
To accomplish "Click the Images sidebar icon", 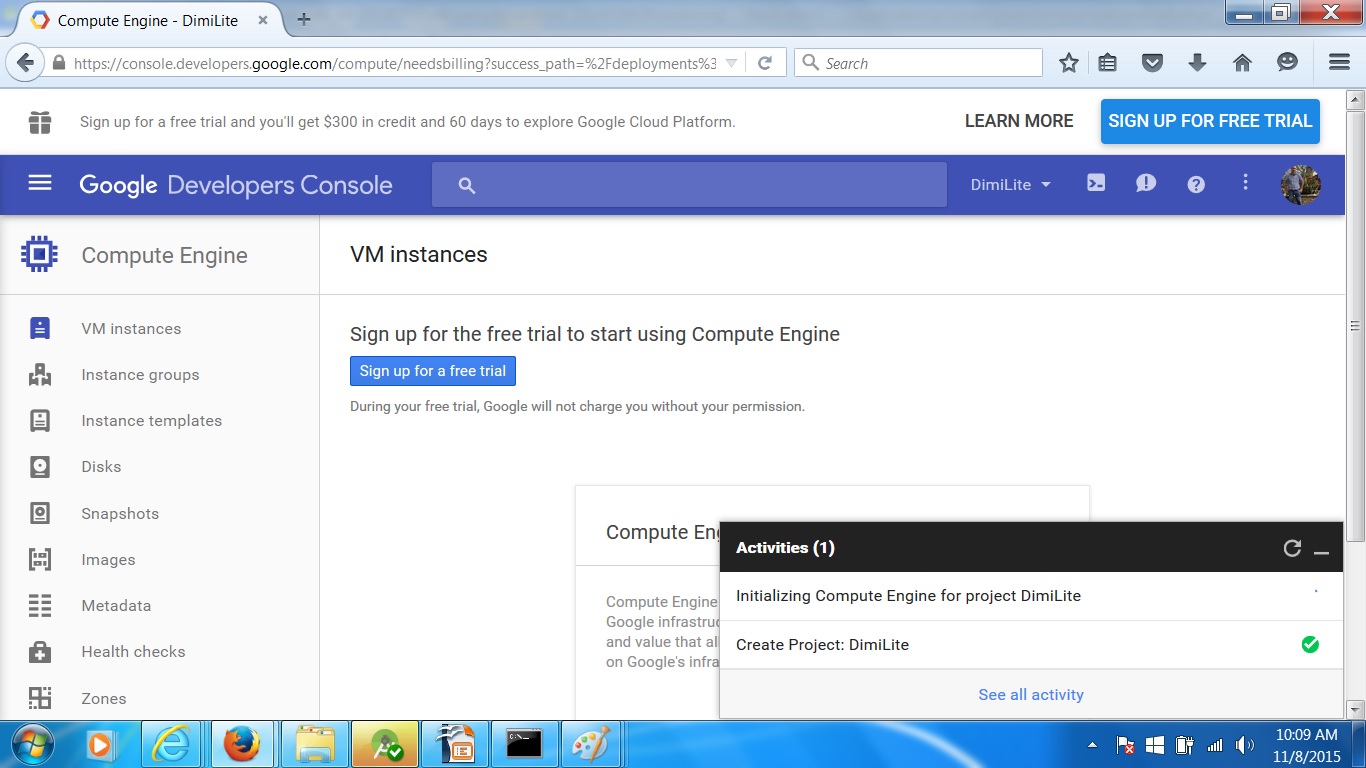I will (x=40, y=559).
